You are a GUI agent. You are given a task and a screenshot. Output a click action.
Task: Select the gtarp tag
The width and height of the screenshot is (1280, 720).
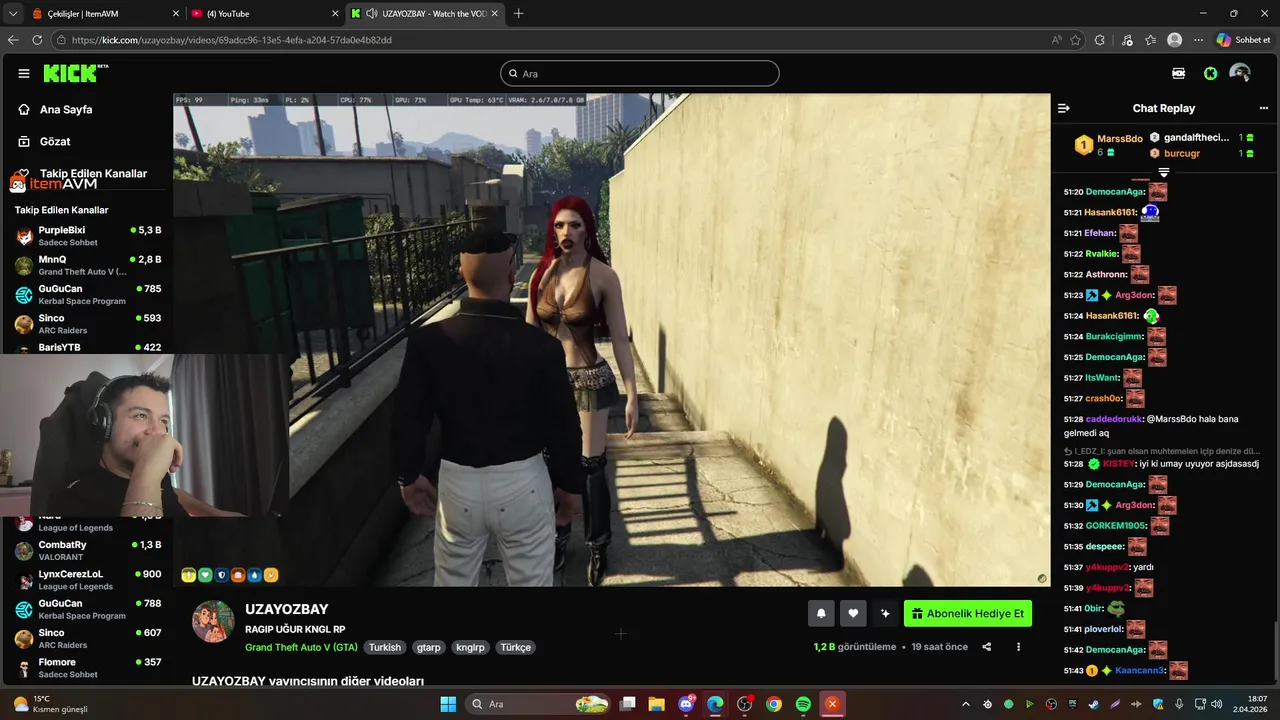point(428,647)
